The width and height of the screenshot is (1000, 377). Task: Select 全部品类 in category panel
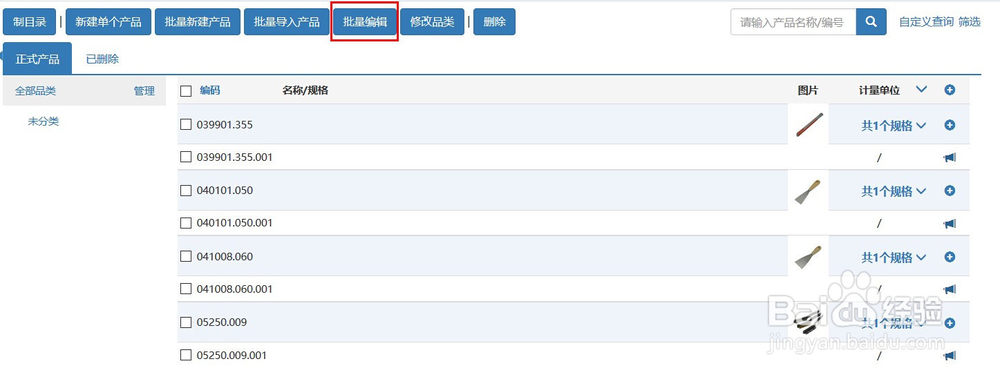[x=35, y=91]
